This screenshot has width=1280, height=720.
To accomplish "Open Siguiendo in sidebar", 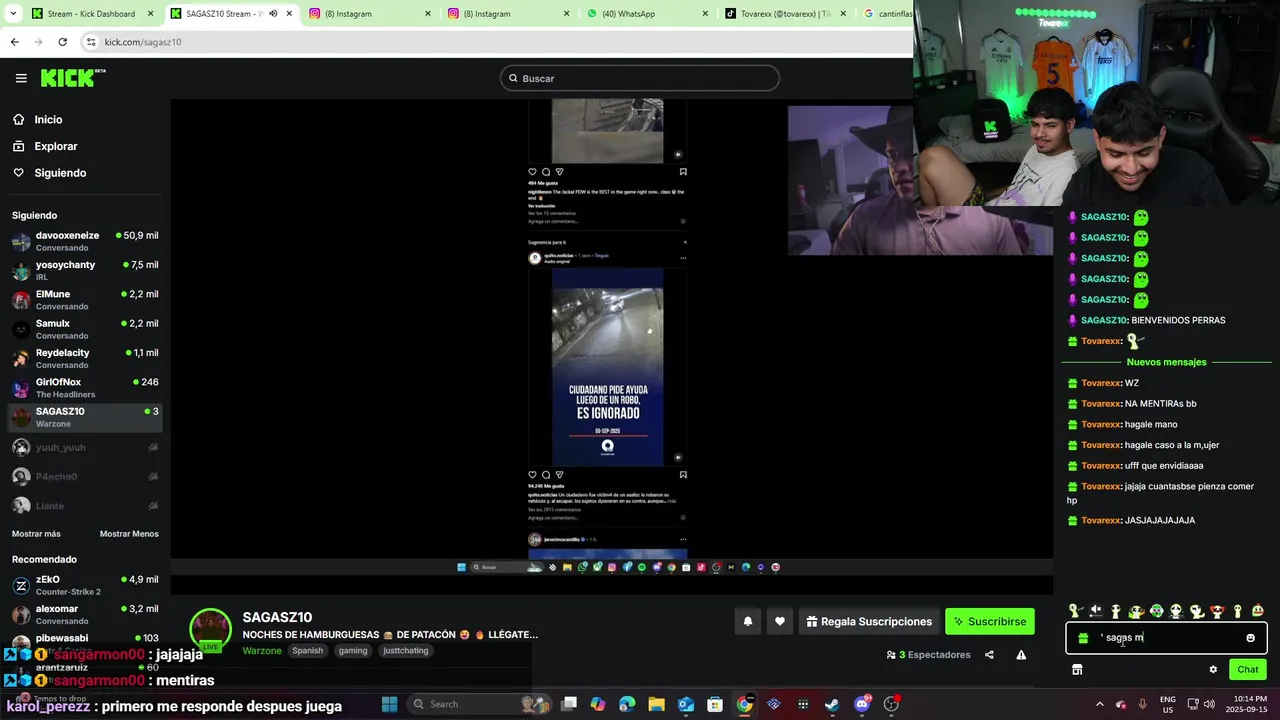I will (60, 173).
